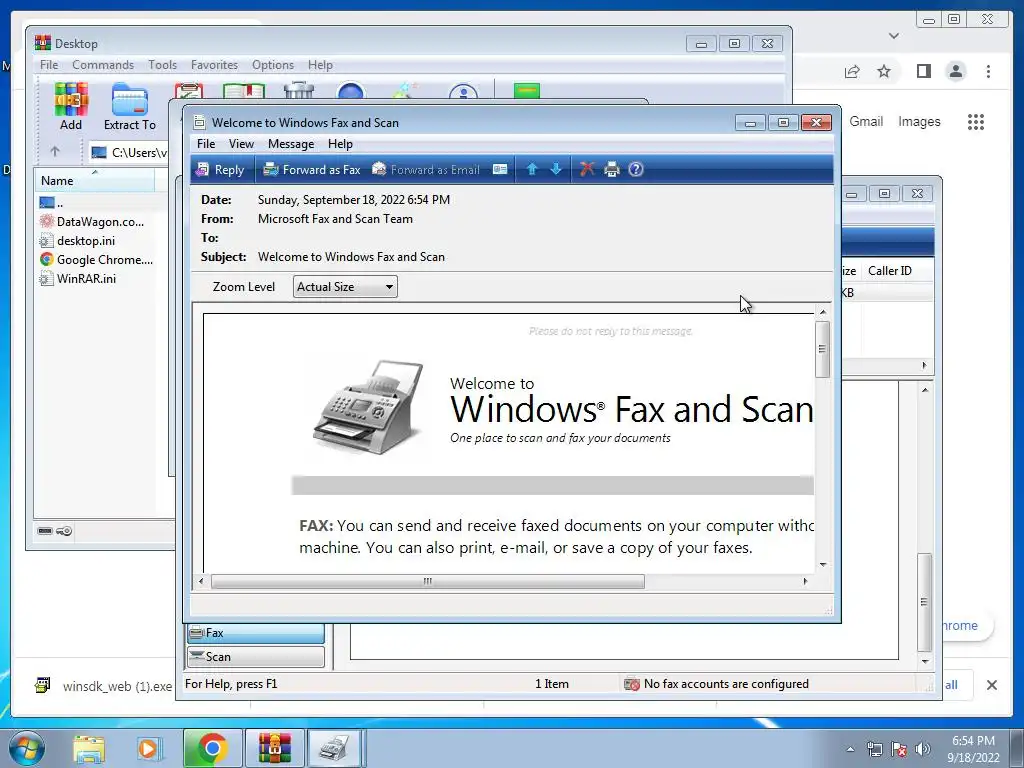Click the Caller ID column header
This screenshot has width=1024, height=768.
click(x=889, y=270)
